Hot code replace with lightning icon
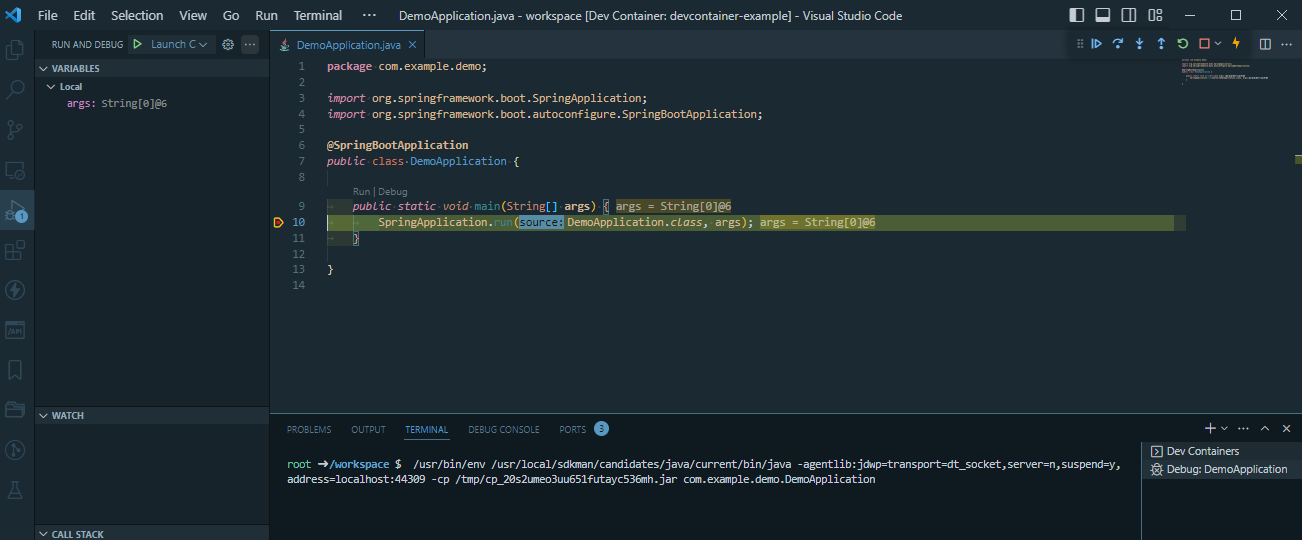Viewport: 1302px width, 540px height. click(1236, 44)
